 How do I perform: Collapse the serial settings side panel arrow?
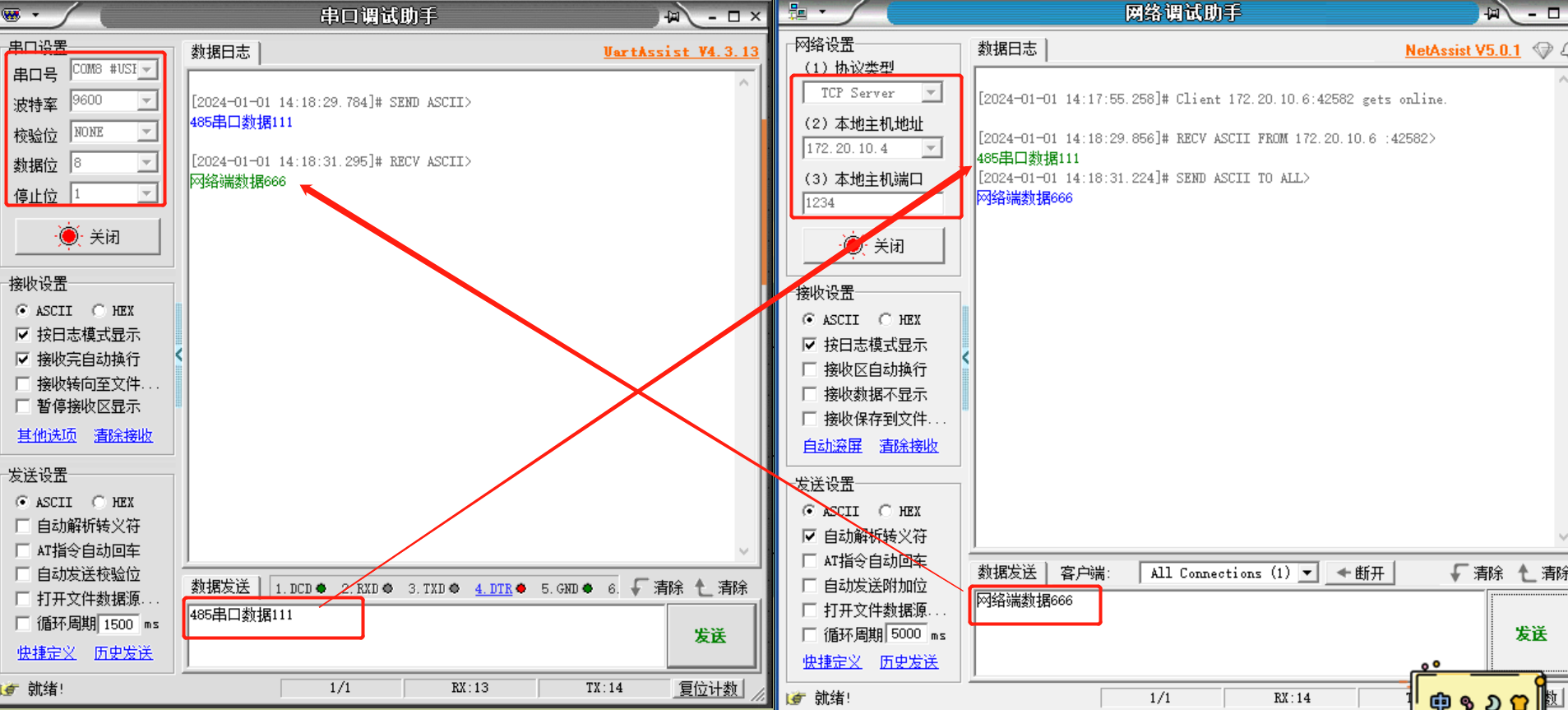178,355
